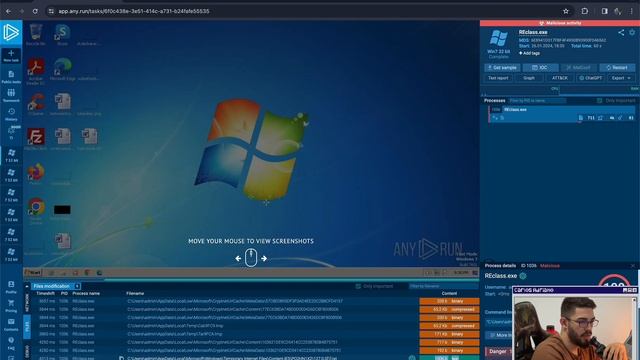Viewport: 640px width, 360px height.
Task: Open Profile in the sidebar
Action: 11,287
